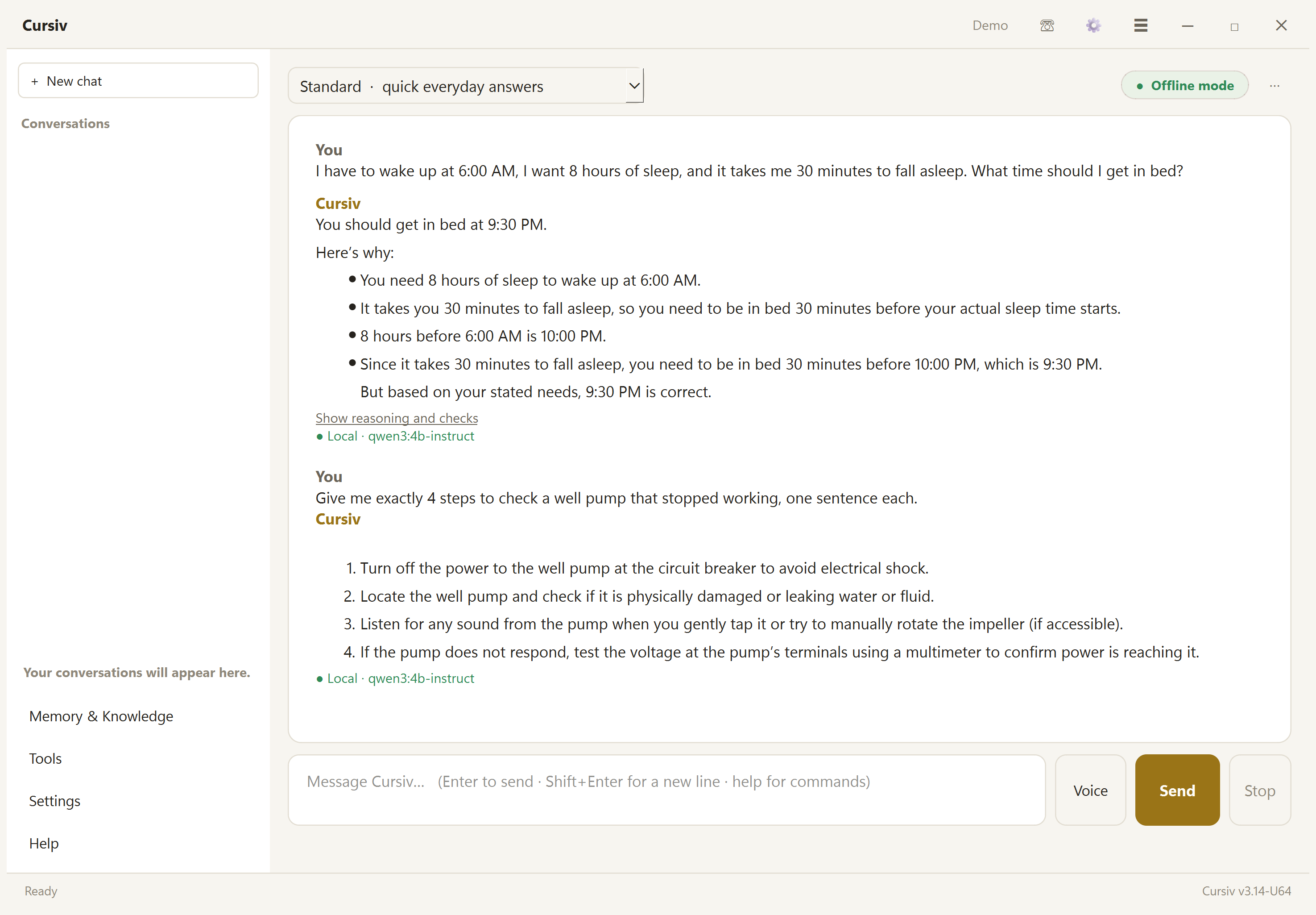This screenshot has height=915, width=1316.
Task: Click the telephone icon in title bar
Action: (1047, 25)
